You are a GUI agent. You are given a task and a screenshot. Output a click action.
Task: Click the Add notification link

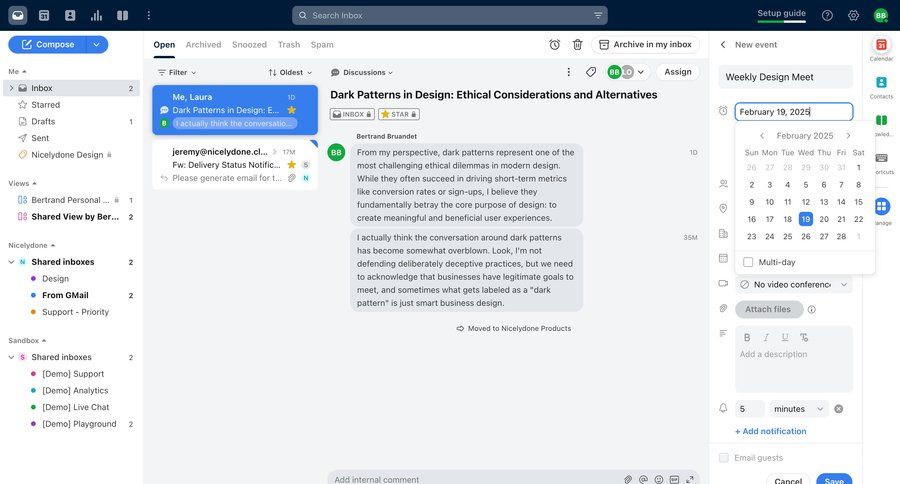point(770,431)
